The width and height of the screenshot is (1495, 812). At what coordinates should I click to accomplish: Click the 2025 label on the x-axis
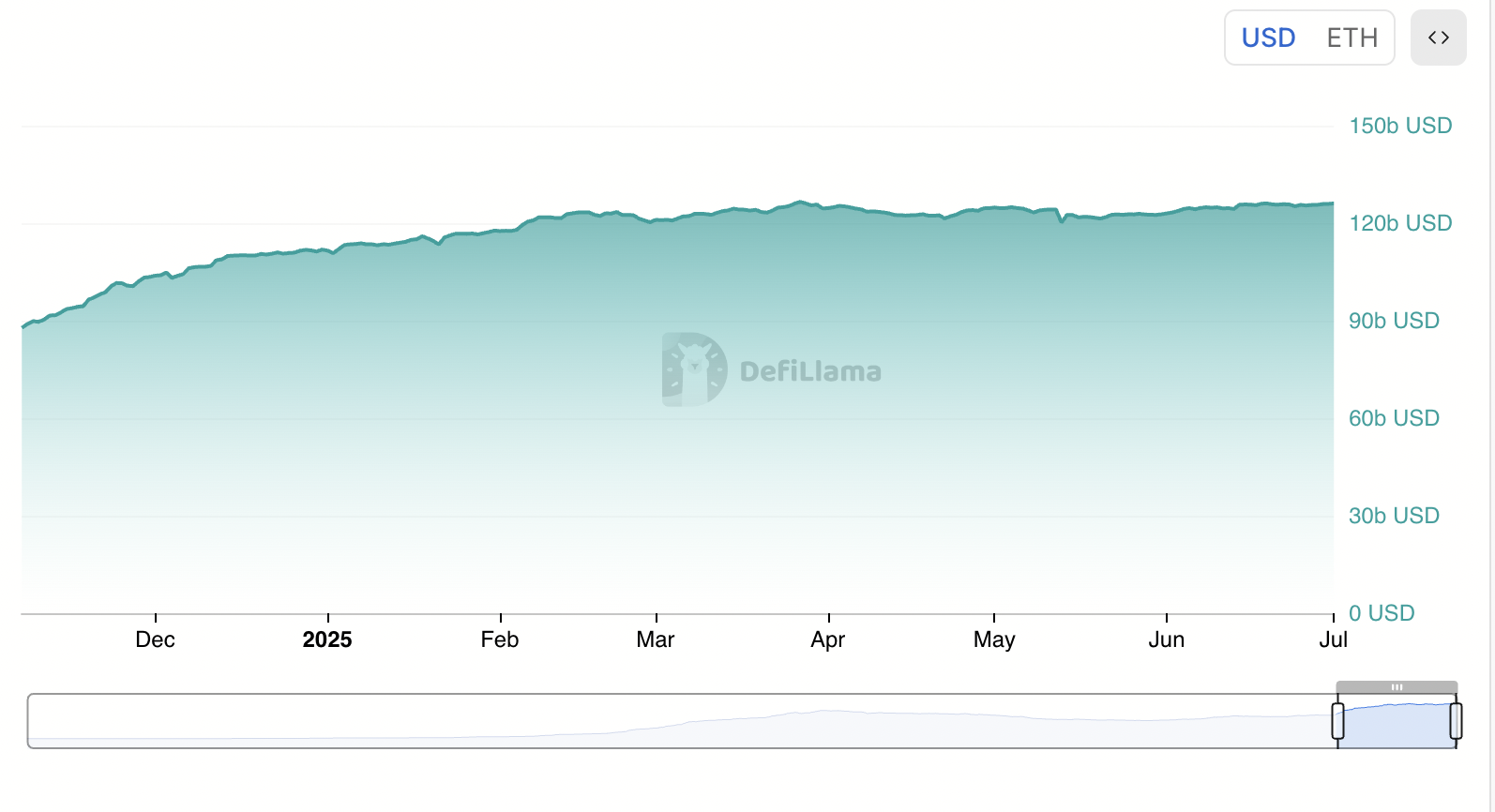click(327, 639)
